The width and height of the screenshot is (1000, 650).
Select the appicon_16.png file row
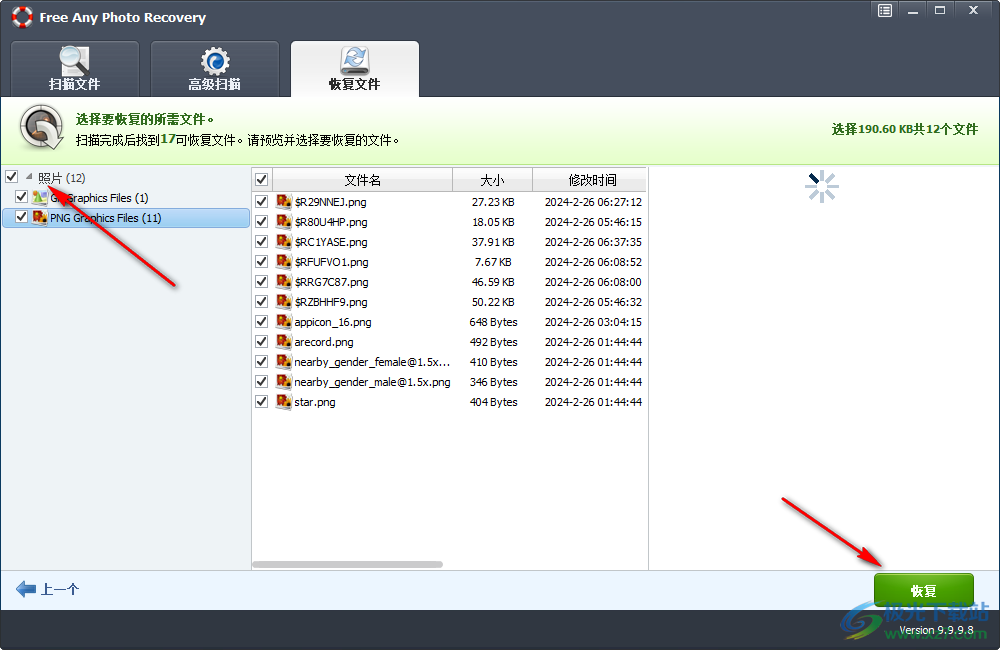pos(330,322)
